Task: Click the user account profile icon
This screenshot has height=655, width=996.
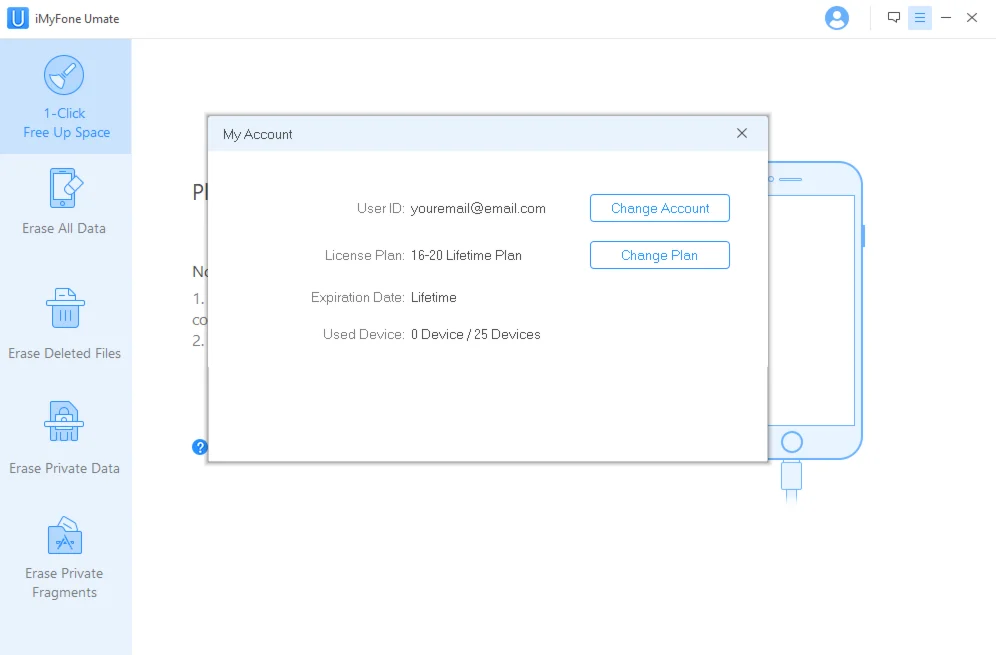Action: 837,18
